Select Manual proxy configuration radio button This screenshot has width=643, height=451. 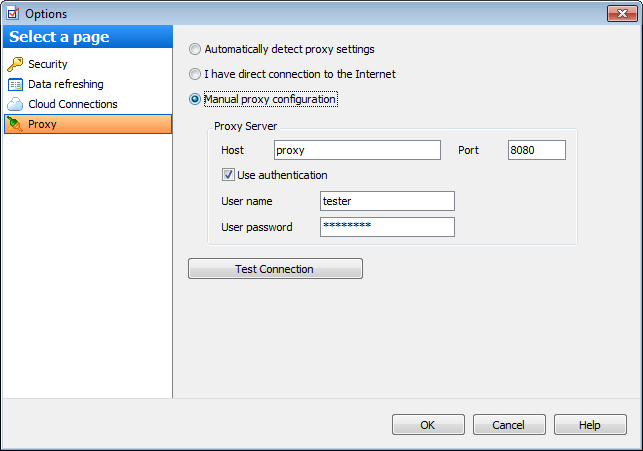tap(195, 99)
